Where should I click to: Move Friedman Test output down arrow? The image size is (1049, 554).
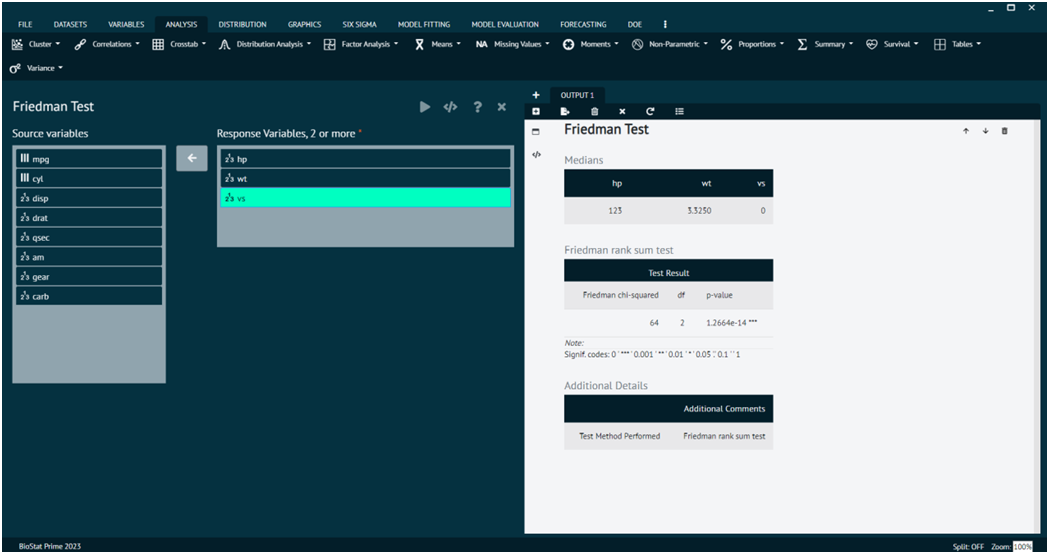coord(985,131)
